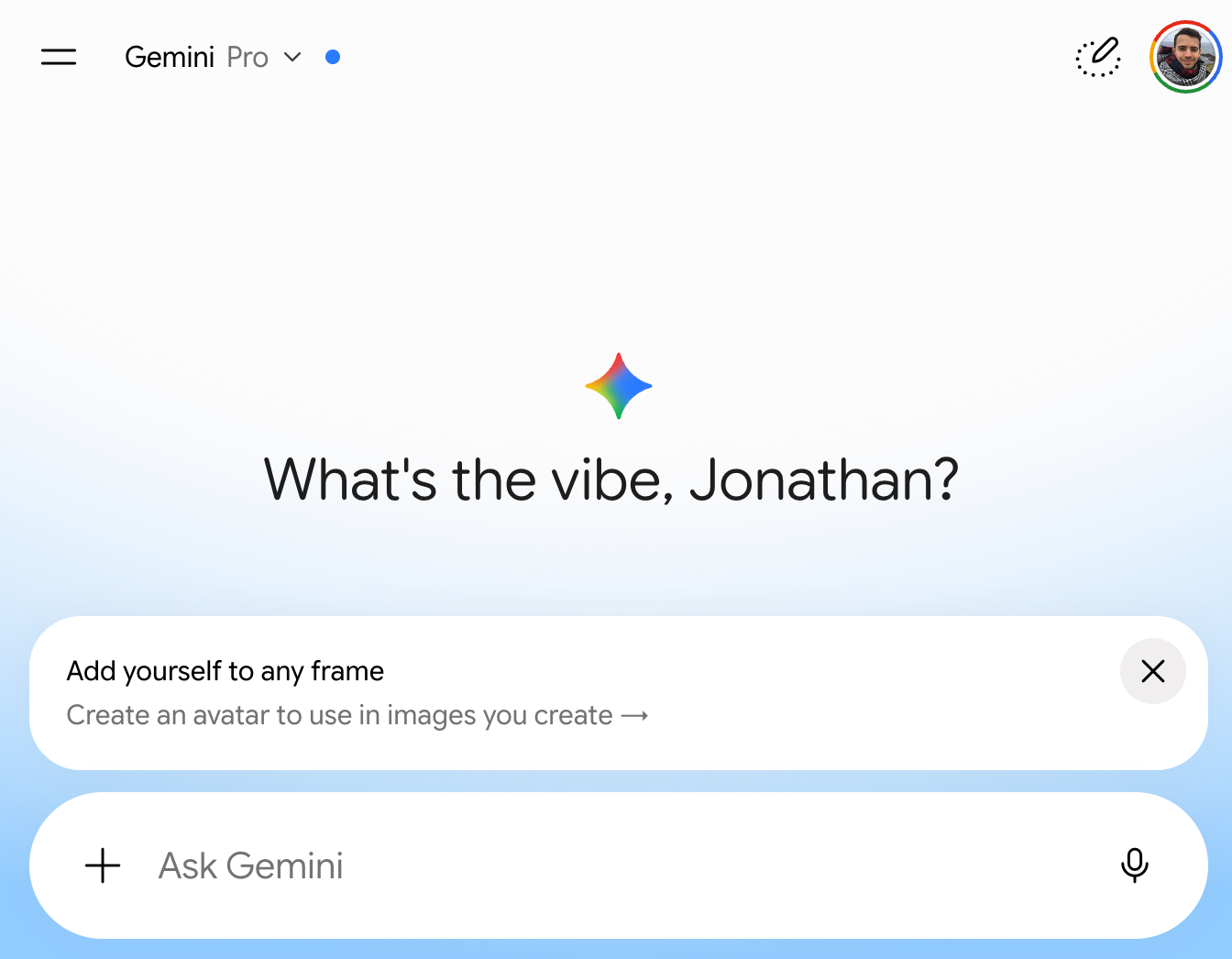Click "Add yourself to any frame" heading
1232x959 pixels.
tap(225, 671)
